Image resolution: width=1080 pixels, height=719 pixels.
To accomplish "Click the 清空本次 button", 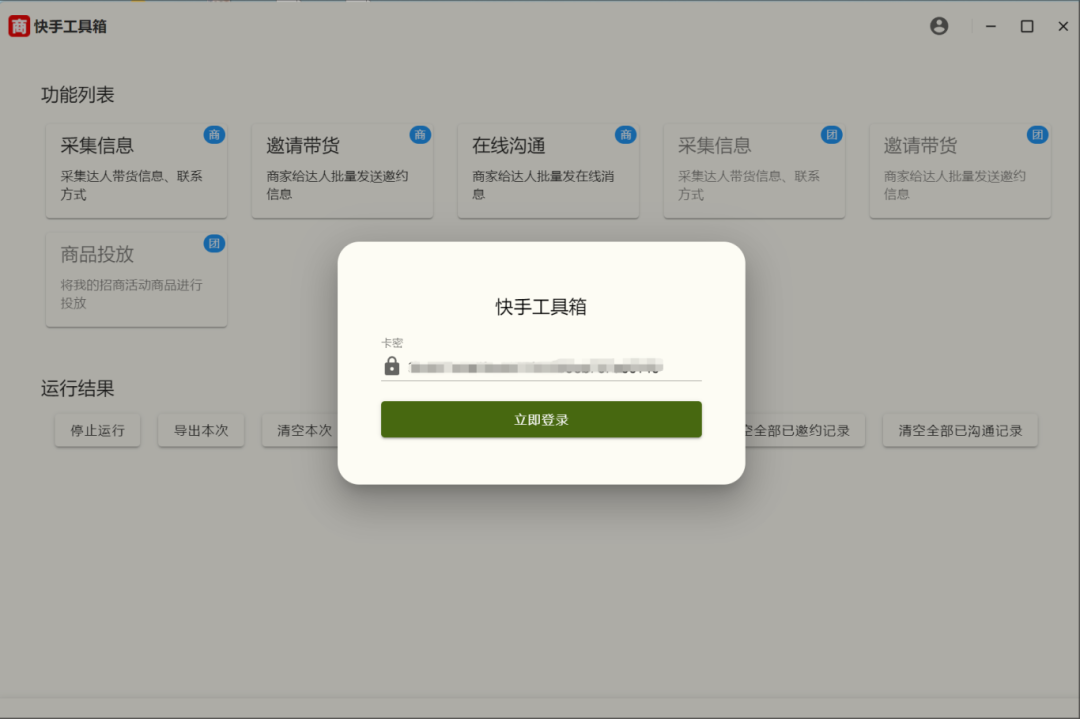I will tap(301, 430).
